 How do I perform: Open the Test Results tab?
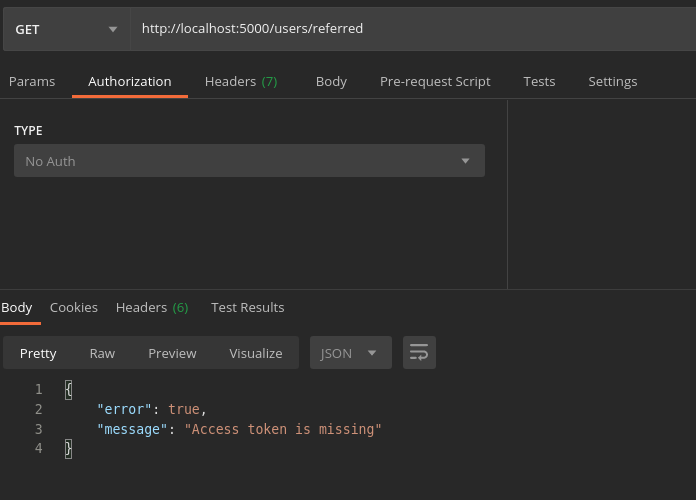[x=247, y=307]
